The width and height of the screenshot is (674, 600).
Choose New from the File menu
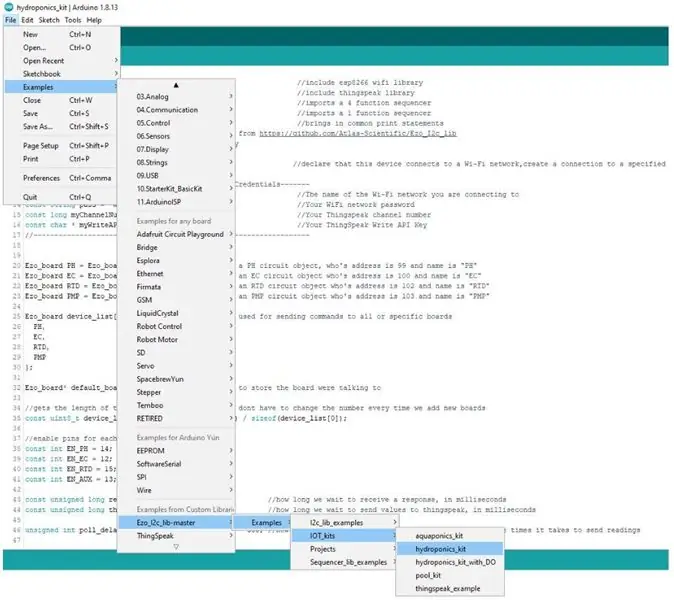tap(62, 34)
